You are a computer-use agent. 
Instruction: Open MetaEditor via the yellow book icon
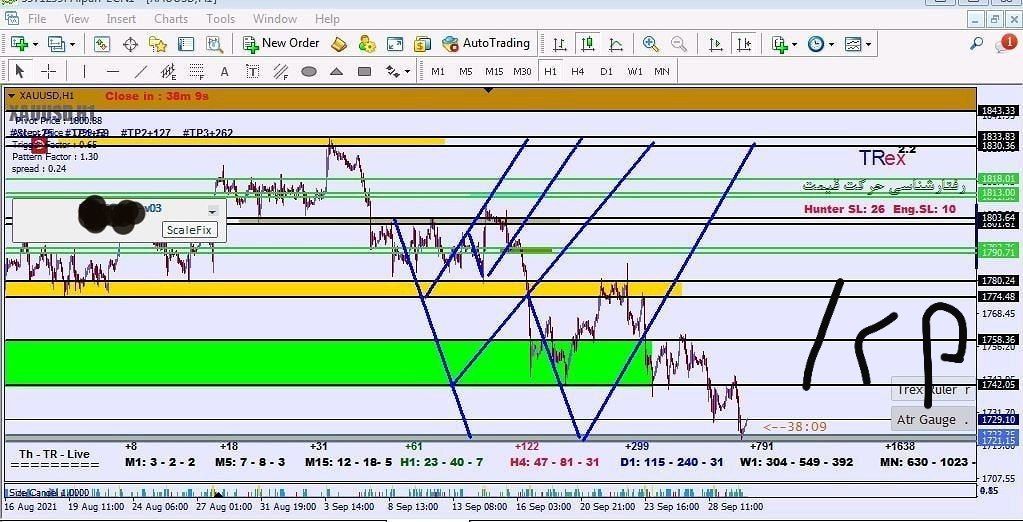point(339,44)
